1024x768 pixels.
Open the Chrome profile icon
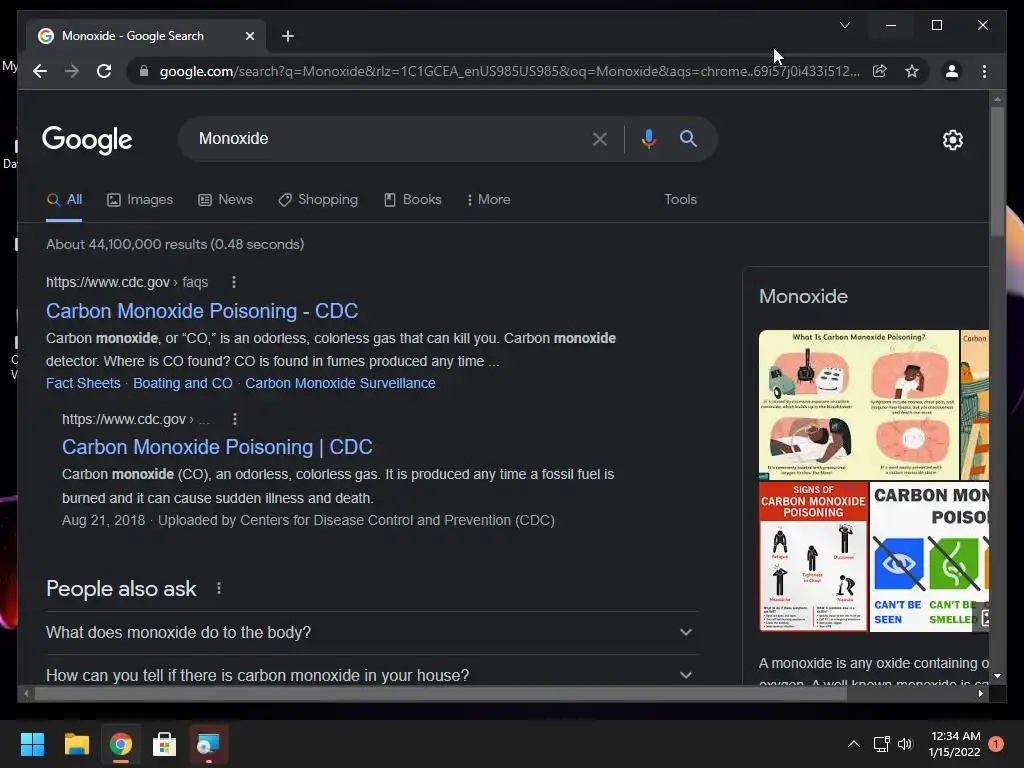[952, 71]
